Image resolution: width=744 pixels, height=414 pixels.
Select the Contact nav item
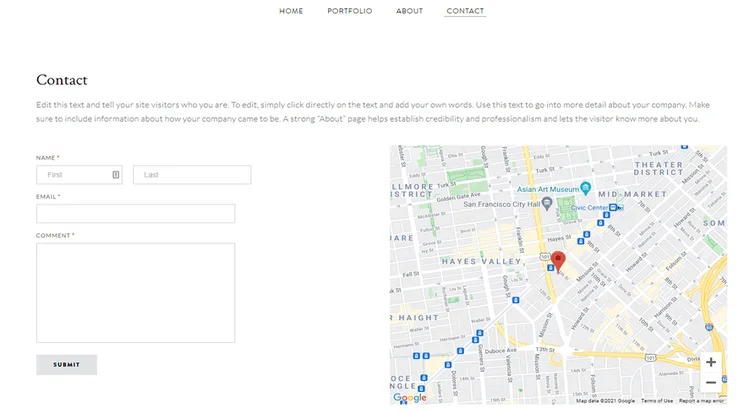(x=465, y=11)
